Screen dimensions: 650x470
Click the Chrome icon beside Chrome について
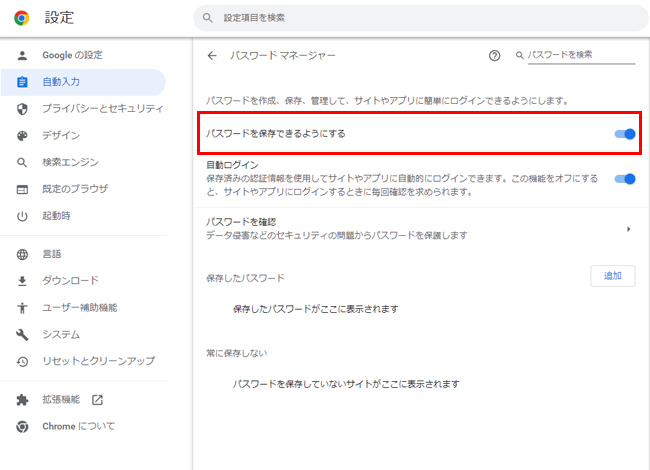tap(22, 426)
